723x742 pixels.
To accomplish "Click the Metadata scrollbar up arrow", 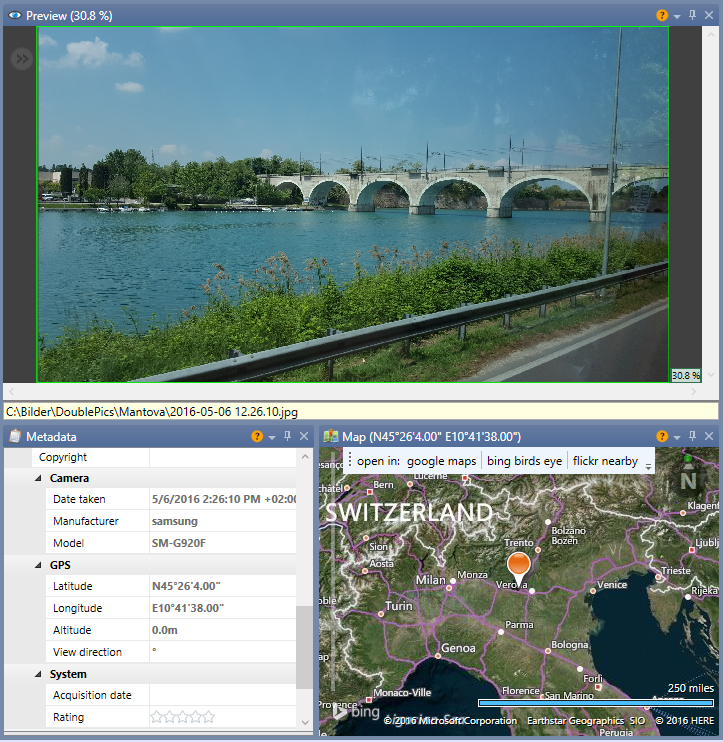I will tap(305, 457).
